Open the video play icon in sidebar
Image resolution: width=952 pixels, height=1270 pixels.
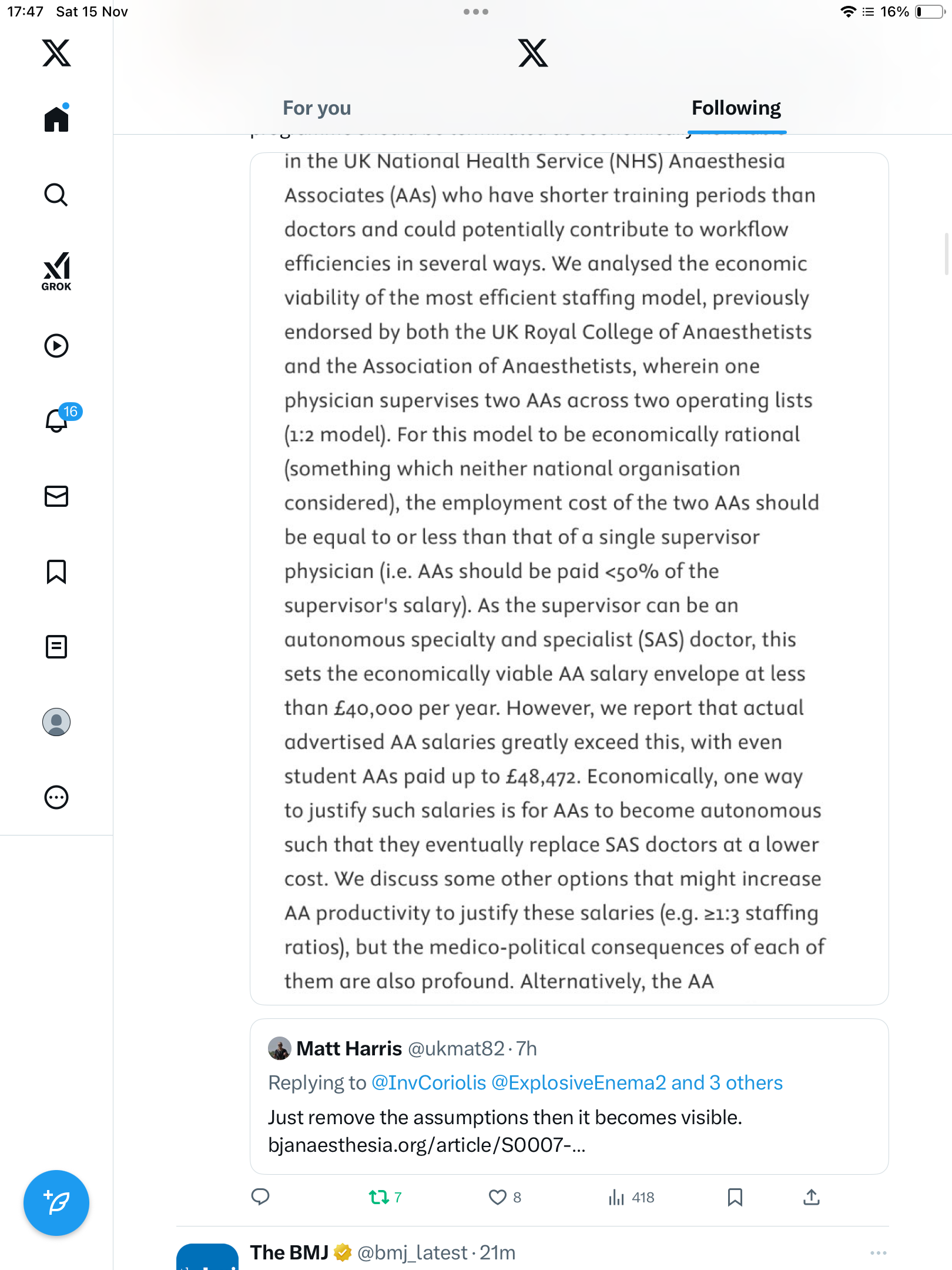point(56,346)
